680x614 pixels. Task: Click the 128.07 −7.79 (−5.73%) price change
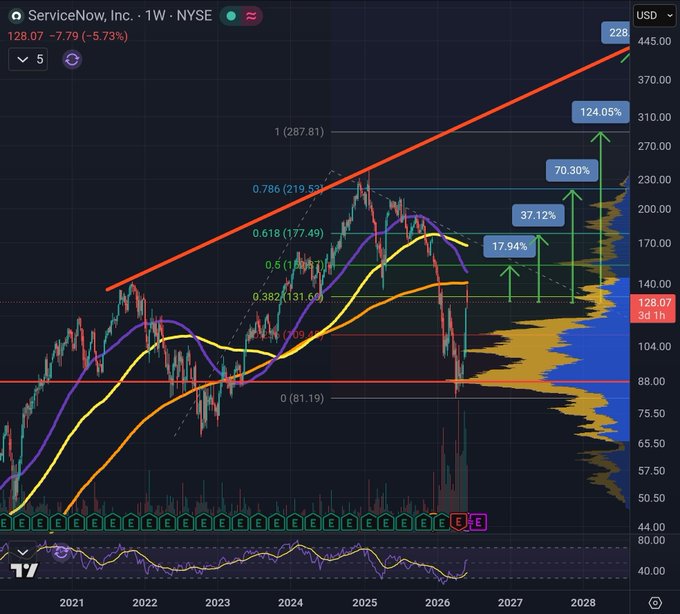tap(68, 36)
